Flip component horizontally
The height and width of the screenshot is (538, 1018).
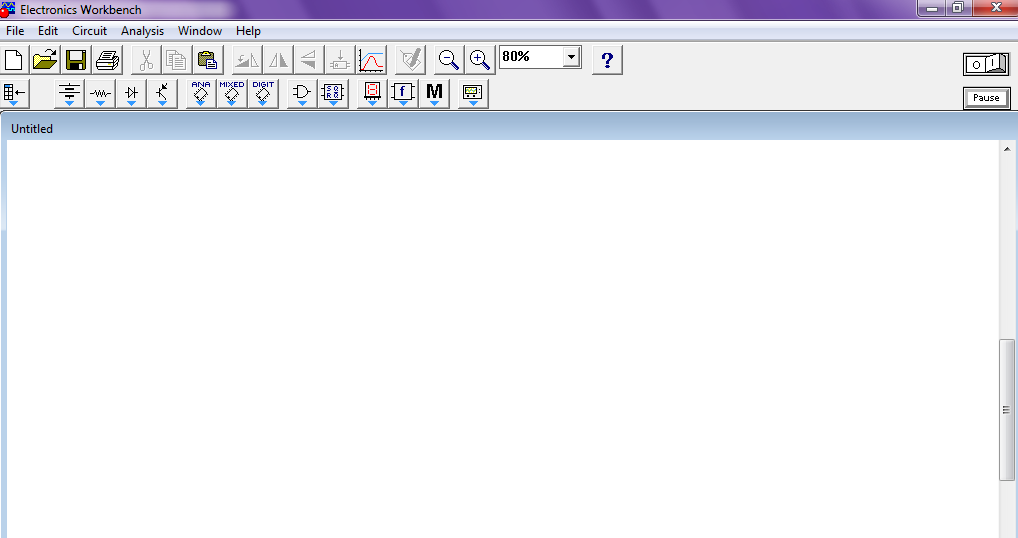278,60
